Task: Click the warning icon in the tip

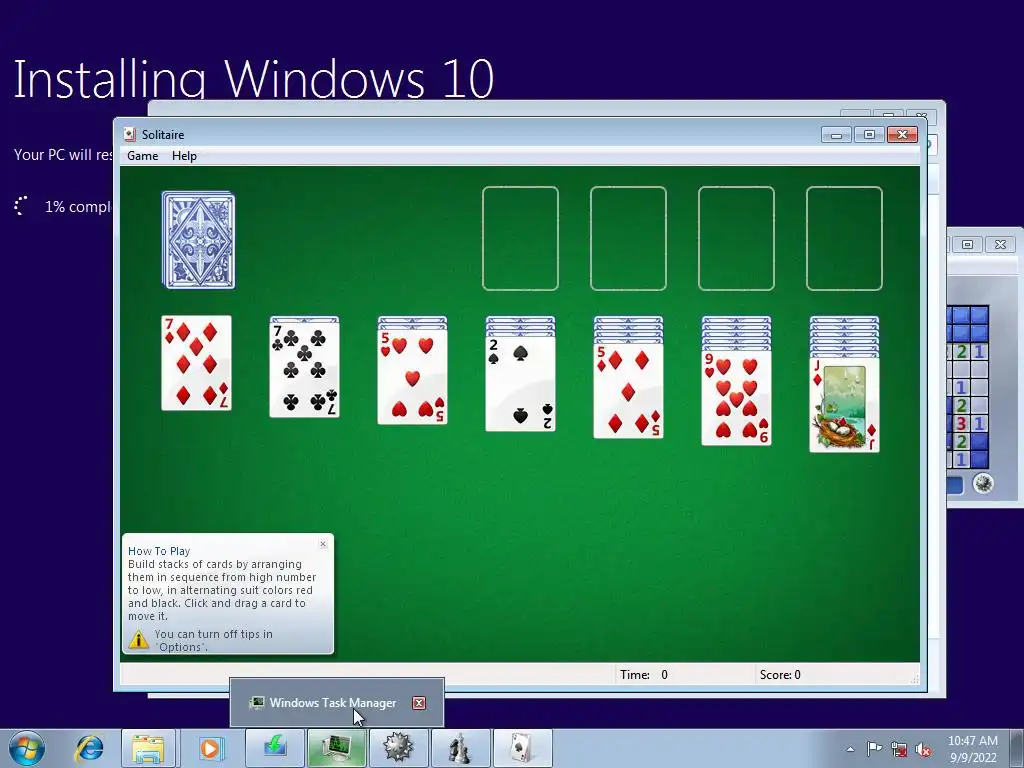Action: (x=138, y=639)
